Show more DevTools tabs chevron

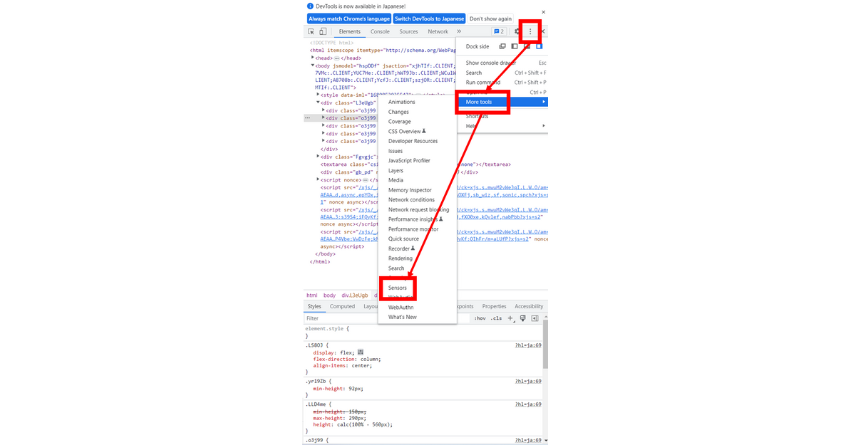click(459, 31)
